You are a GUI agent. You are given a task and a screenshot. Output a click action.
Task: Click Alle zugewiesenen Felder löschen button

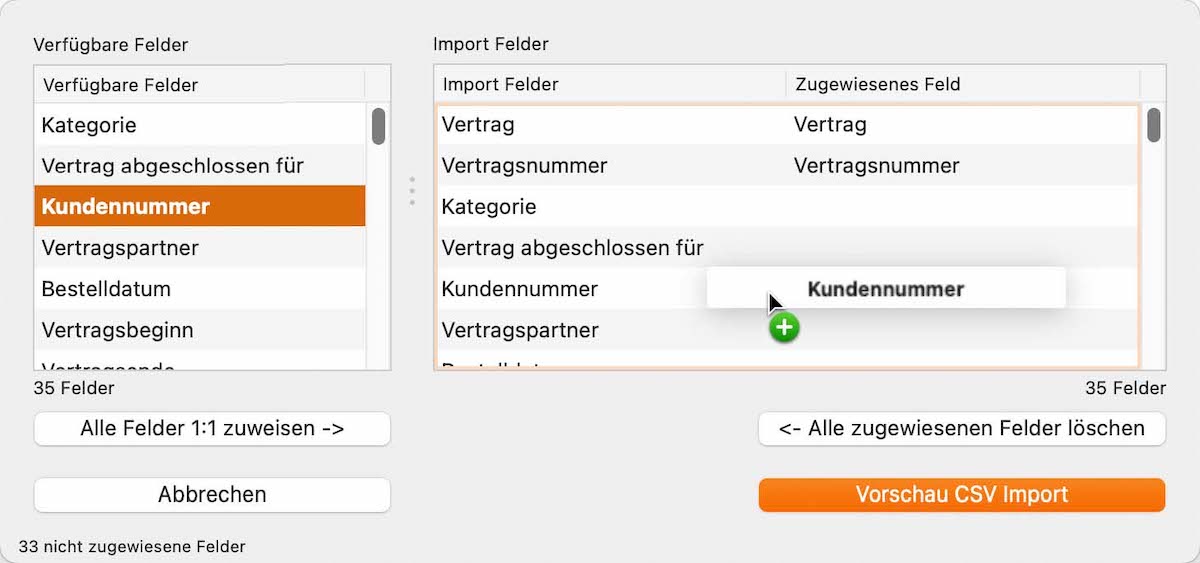click(962, 429)
